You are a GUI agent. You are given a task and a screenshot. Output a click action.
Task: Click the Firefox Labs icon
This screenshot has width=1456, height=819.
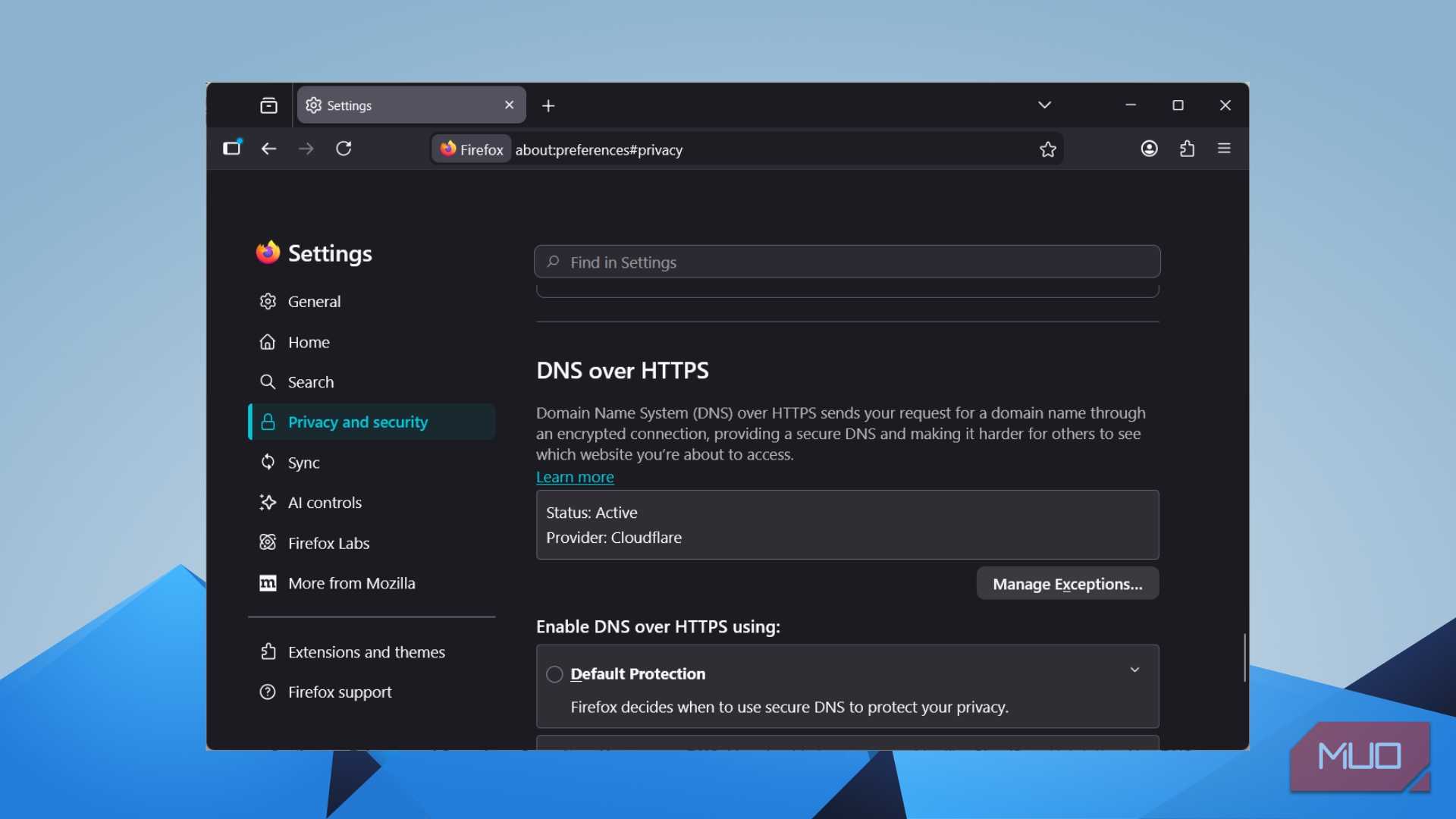(x=268, y=542)
